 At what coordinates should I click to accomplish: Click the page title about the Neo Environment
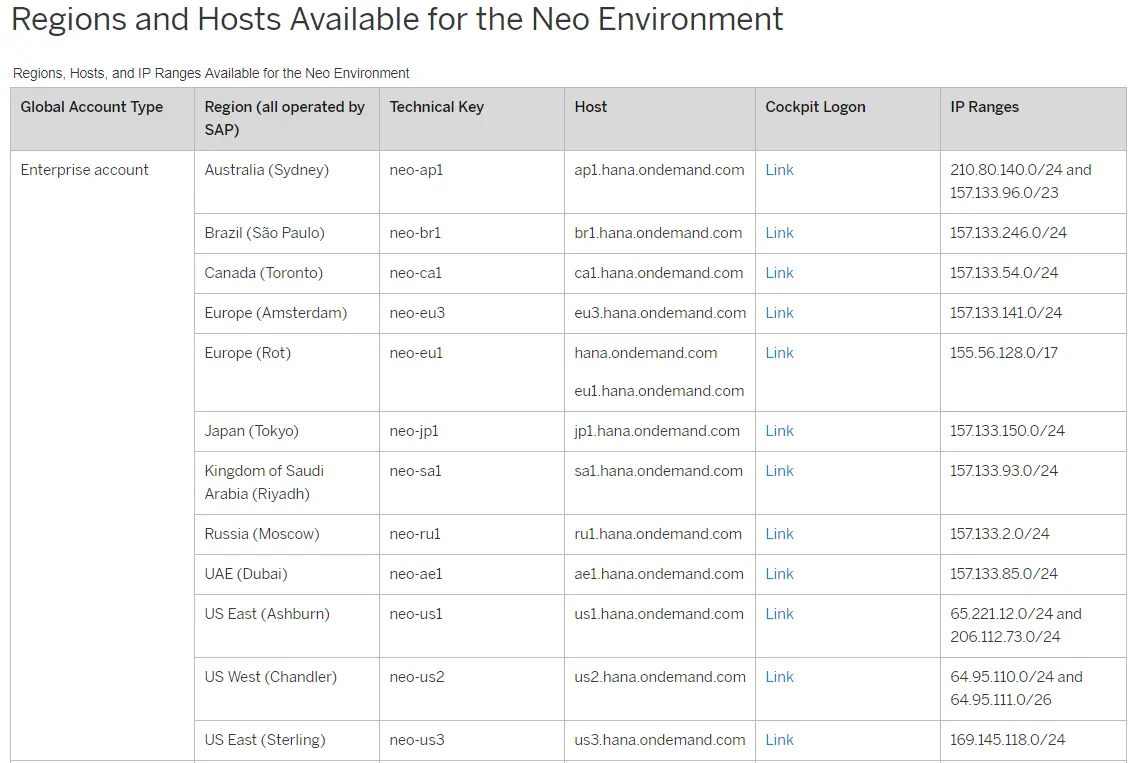tap(397, 19)
